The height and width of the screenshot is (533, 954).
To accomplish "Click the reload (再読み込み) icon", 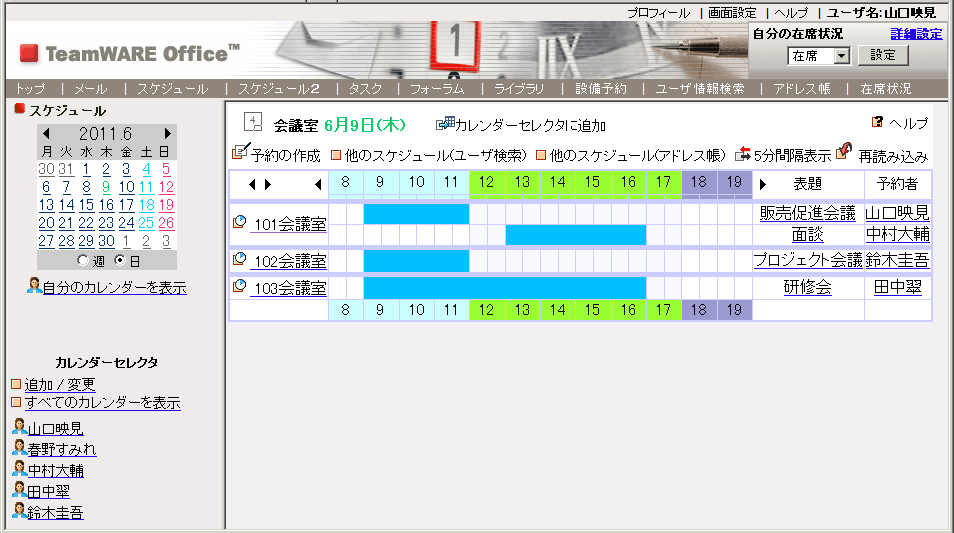I will click(845, 153).
